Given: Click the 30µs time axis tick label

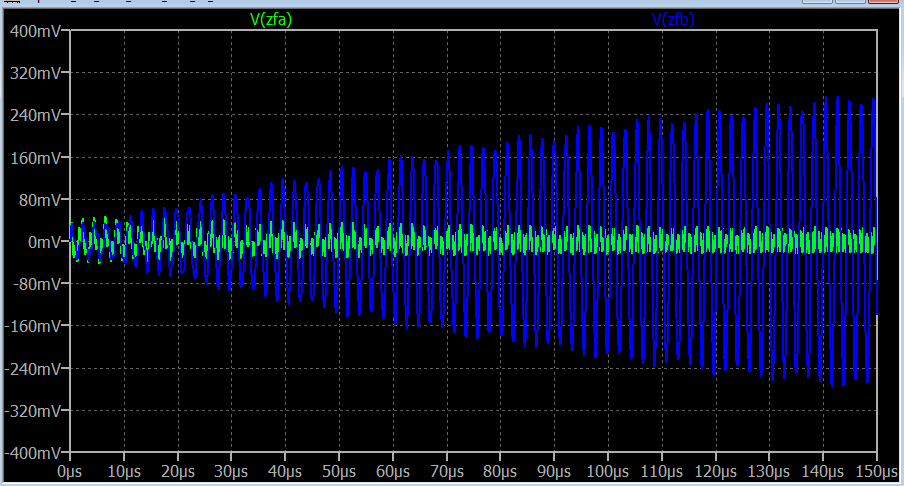Looking at the screenshot, I should tap(231, 470).
